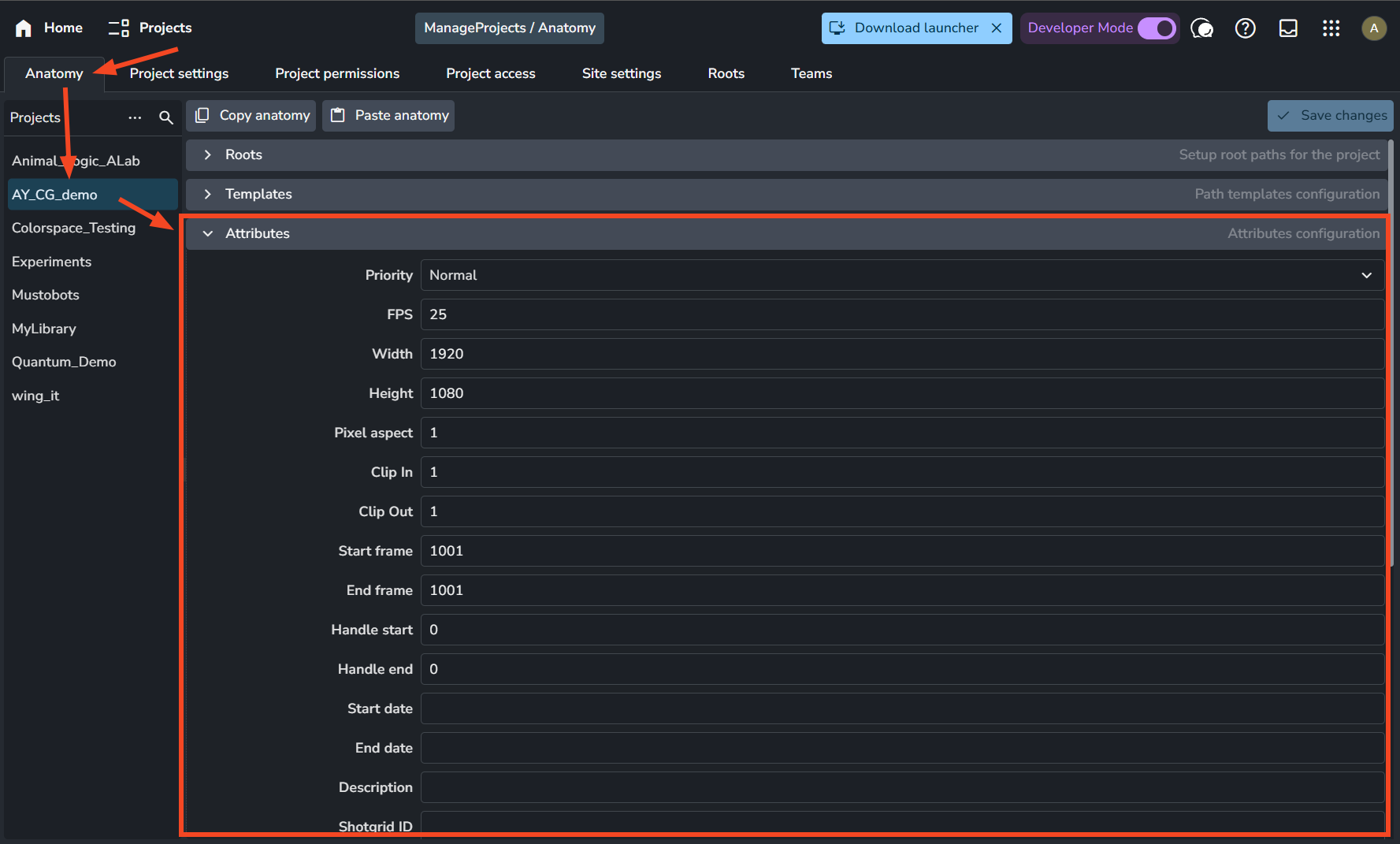Select Animal_Logic_ALab project
1400x844 pixels.
tap(92, 161)
